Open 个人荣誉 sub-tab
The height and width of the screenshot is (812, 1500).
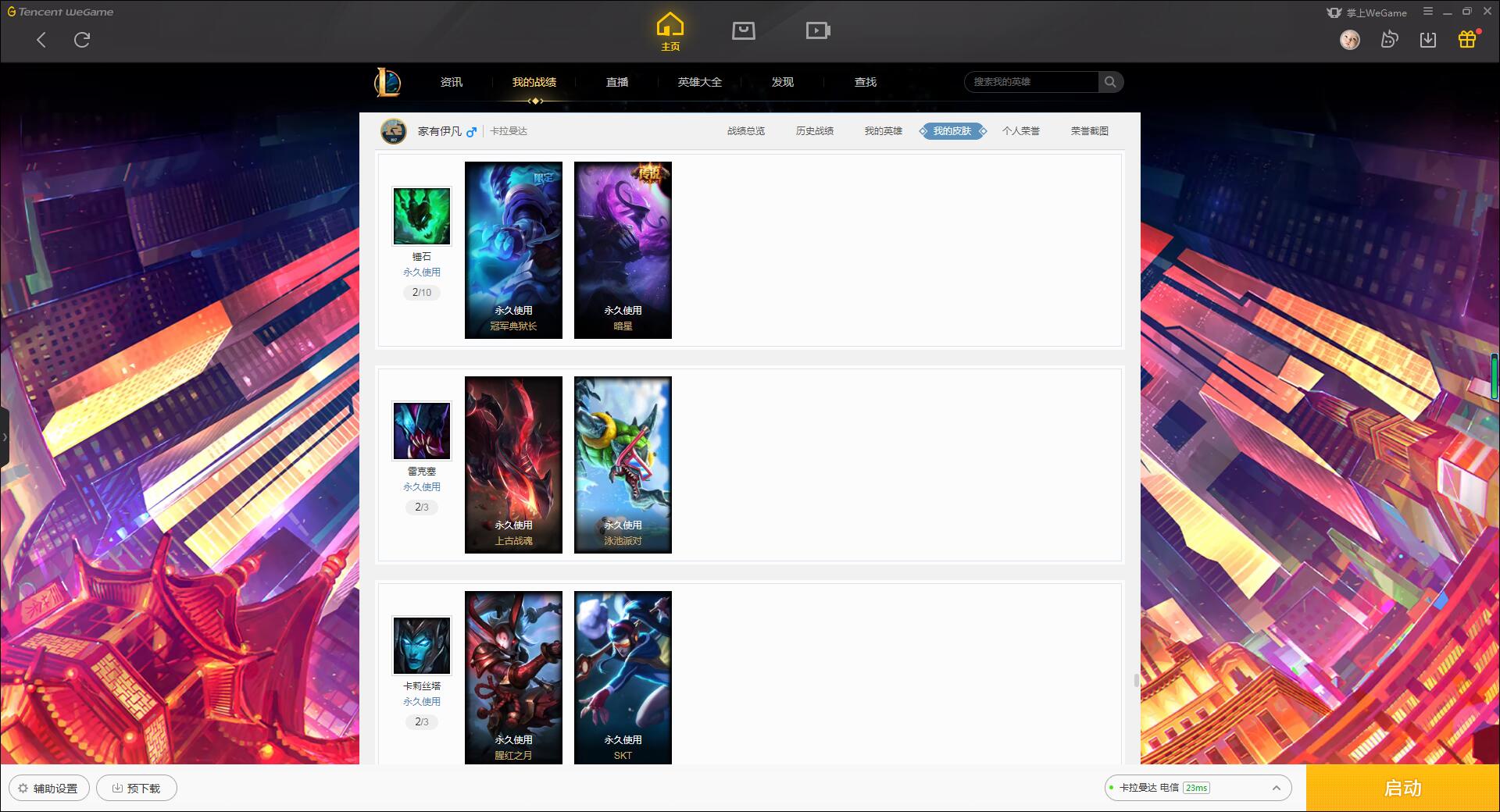1021,131
